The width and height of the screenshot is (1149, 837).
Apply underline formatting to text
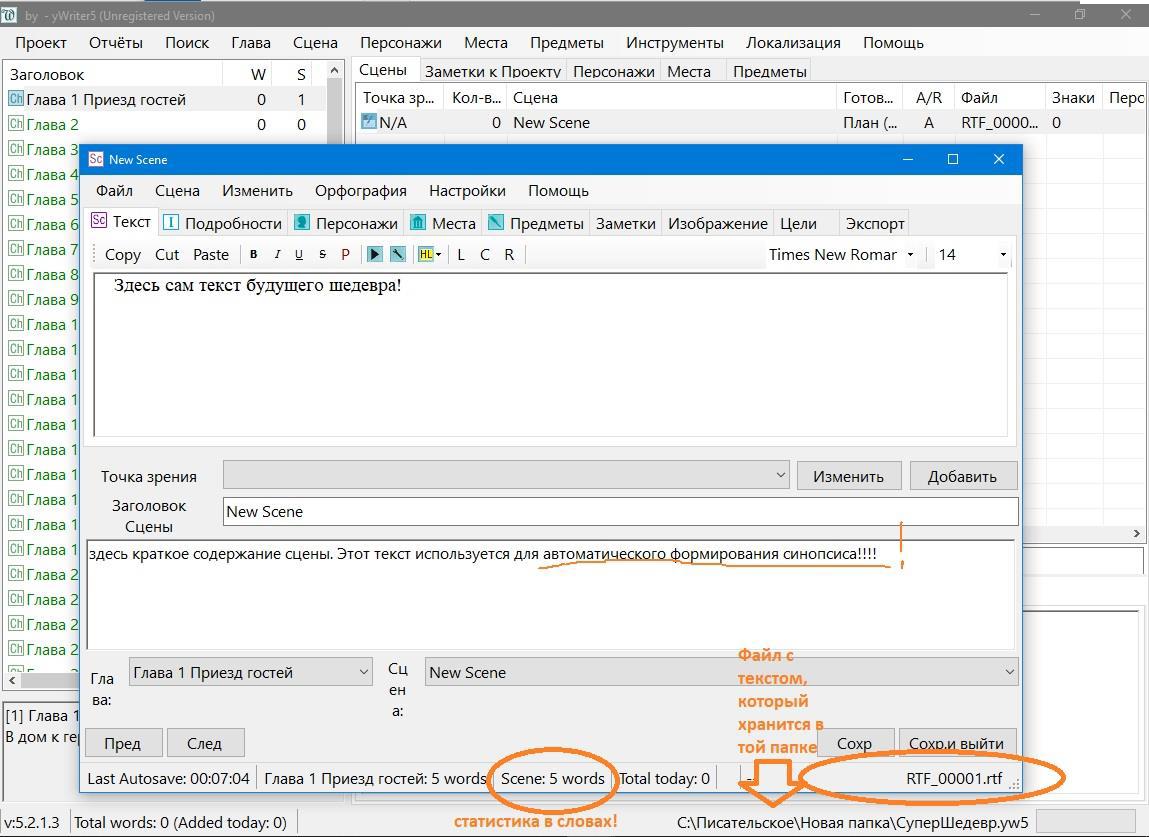point(299,254)
